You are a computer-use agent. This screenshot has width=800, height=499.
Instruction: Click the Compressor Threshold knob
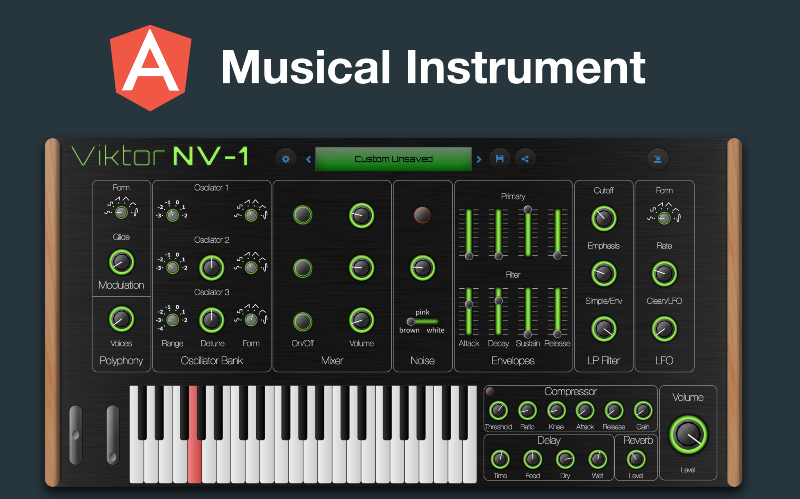tap(498, 410)
